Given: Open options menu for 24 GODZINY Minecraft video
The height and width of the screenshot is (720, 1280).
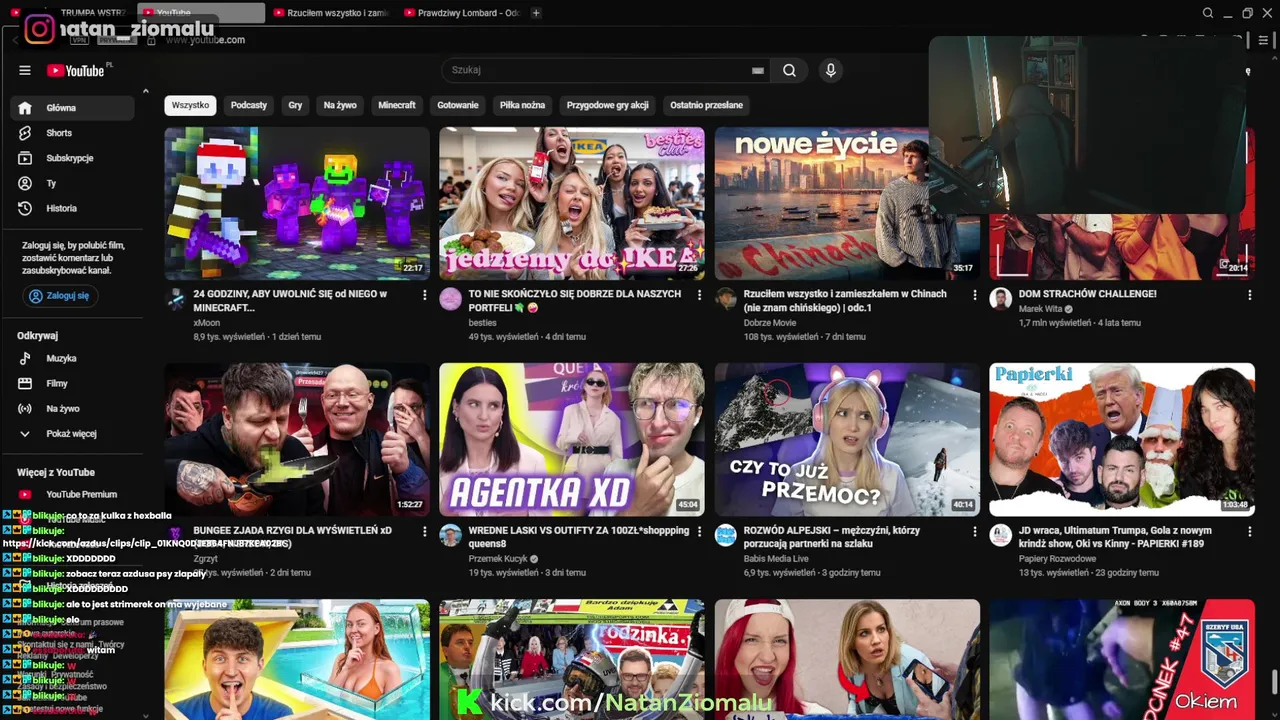Looking at the screenshot, I should 424,295.
